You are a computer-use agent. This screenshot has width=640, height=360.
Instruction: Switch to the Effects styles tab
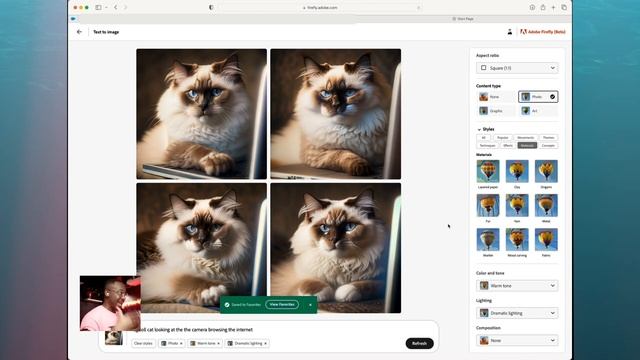point(508,145)
